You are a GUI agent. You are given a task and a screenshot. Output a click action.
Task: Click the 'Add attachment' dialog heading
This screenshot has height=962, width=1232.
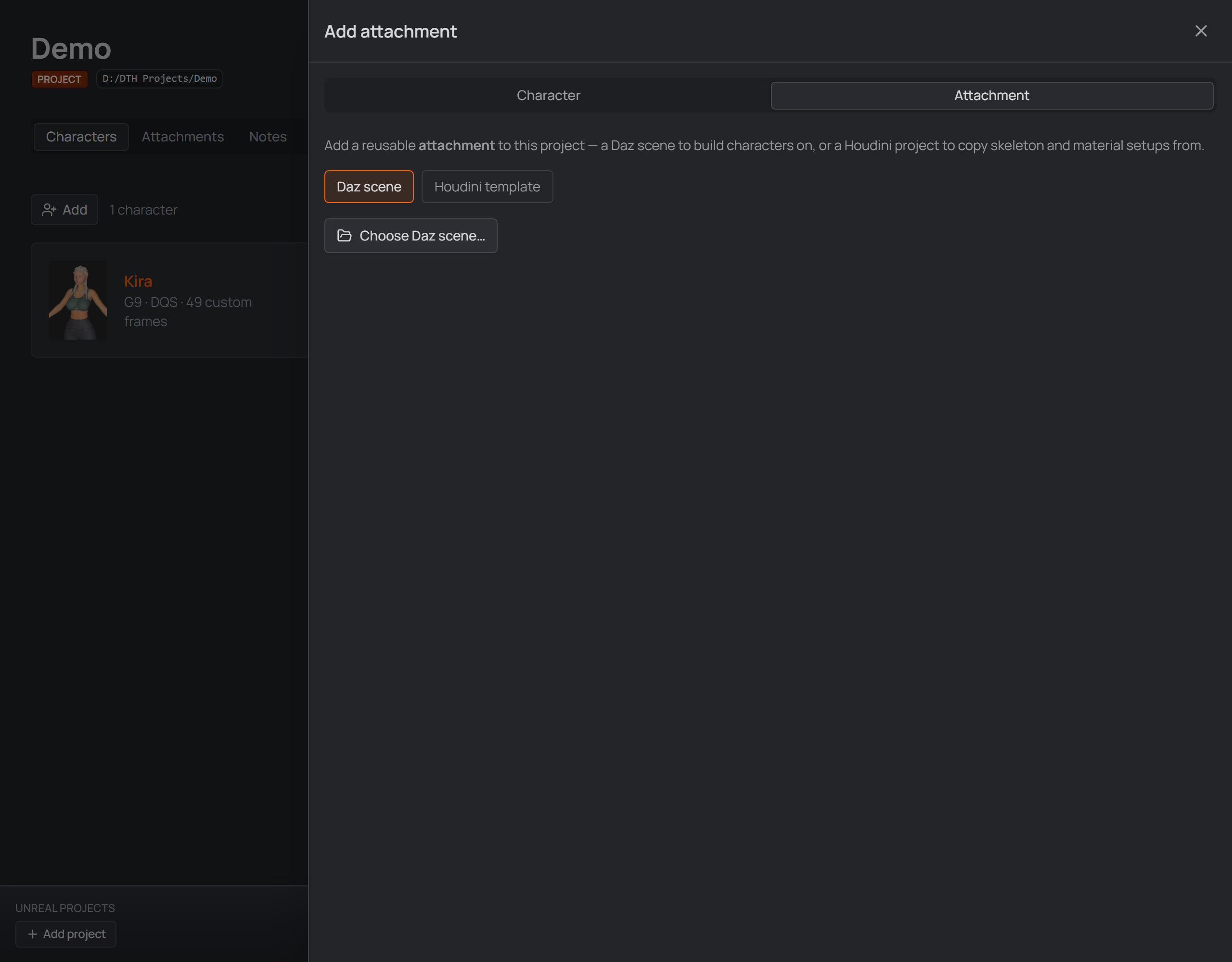(390, 32)
